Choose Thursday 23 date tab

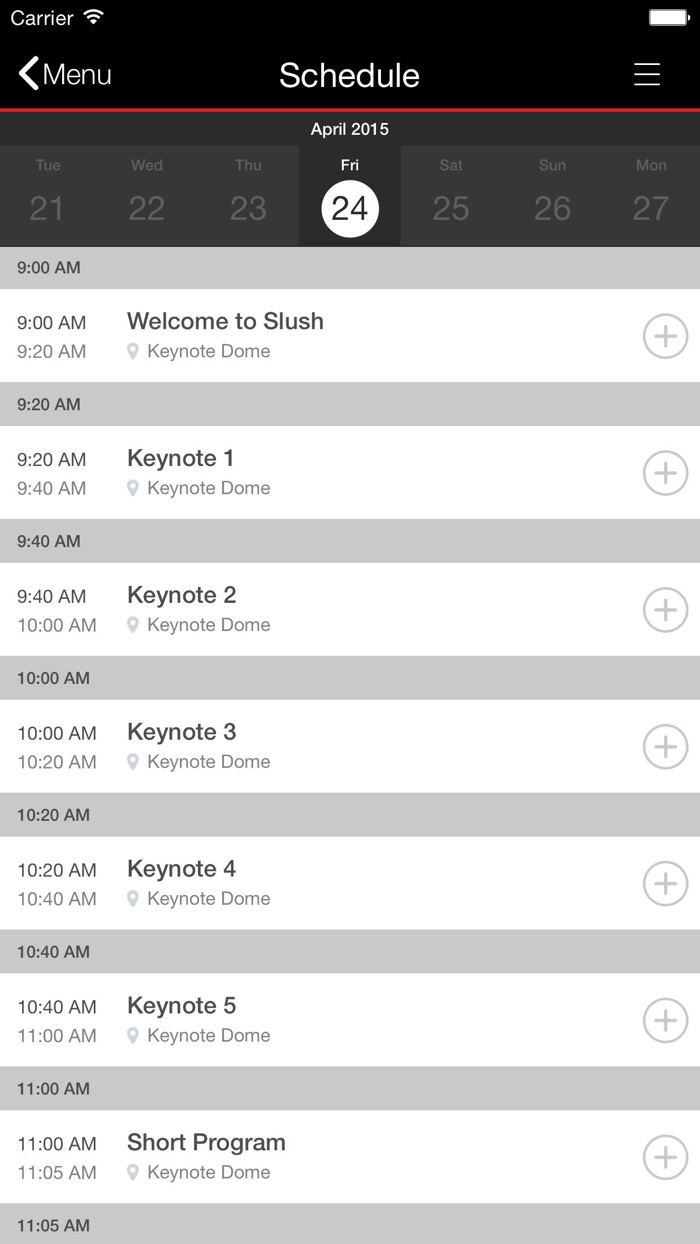click(x=248, y=196)
